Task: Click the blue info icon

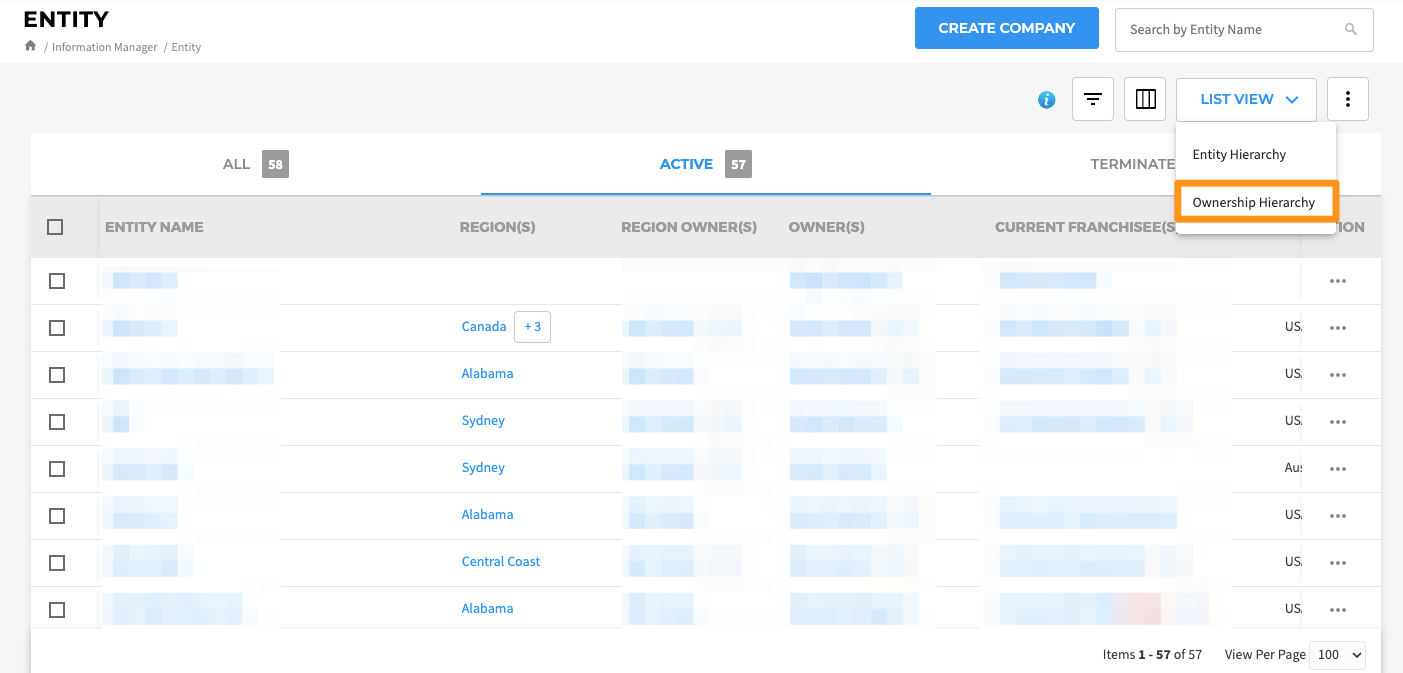Action: point(1046,100)
